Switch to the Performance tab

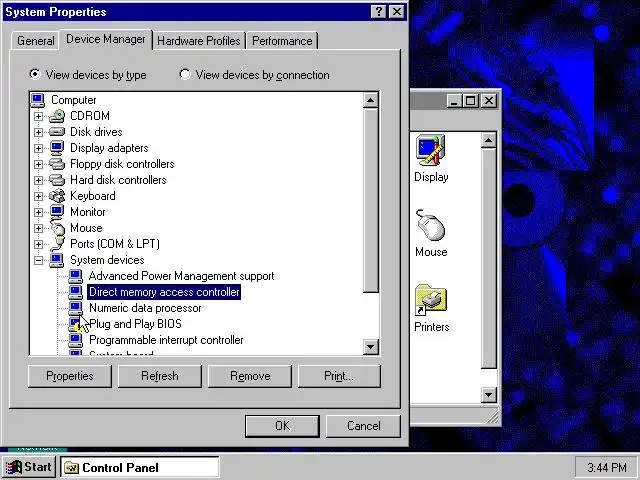(282, 41)
